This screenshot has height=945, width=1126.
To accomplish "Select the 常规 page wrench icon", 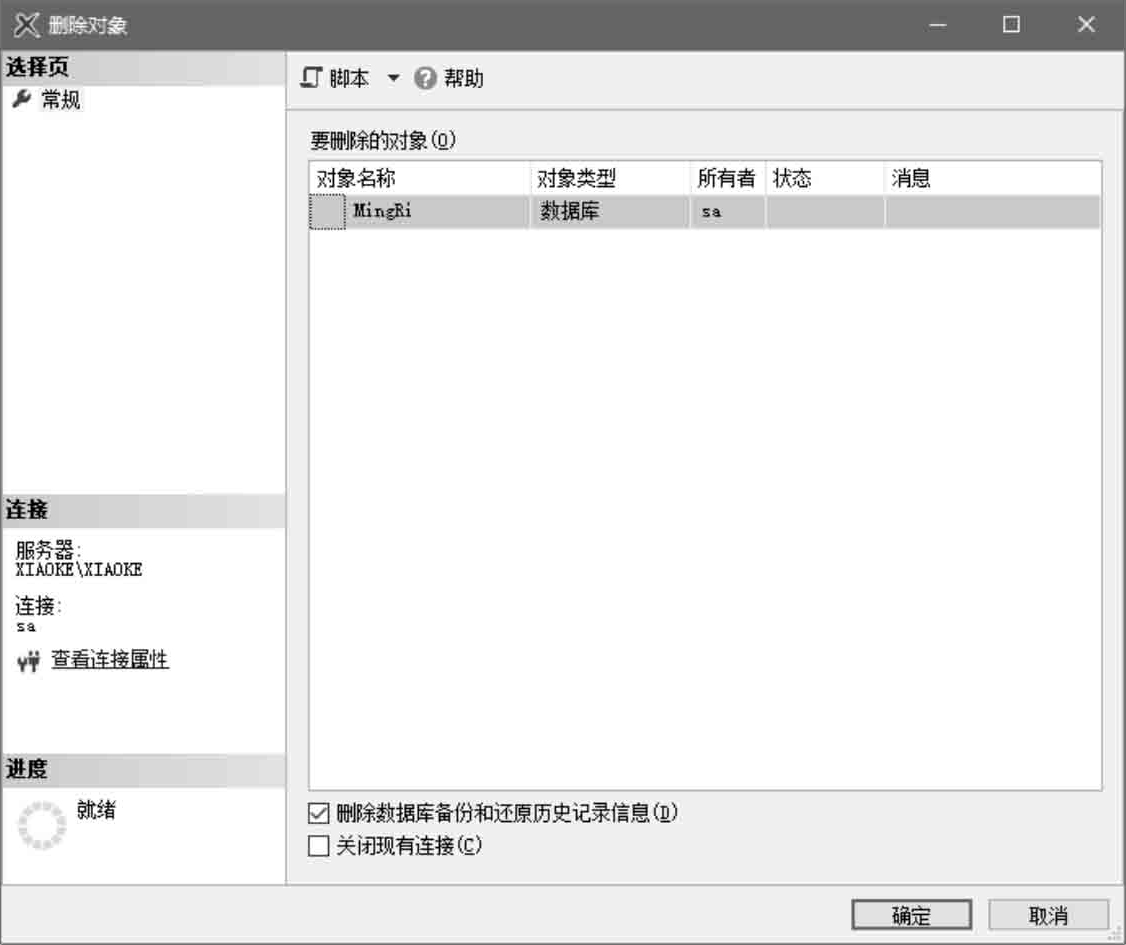I will click(x=21, y=100).
